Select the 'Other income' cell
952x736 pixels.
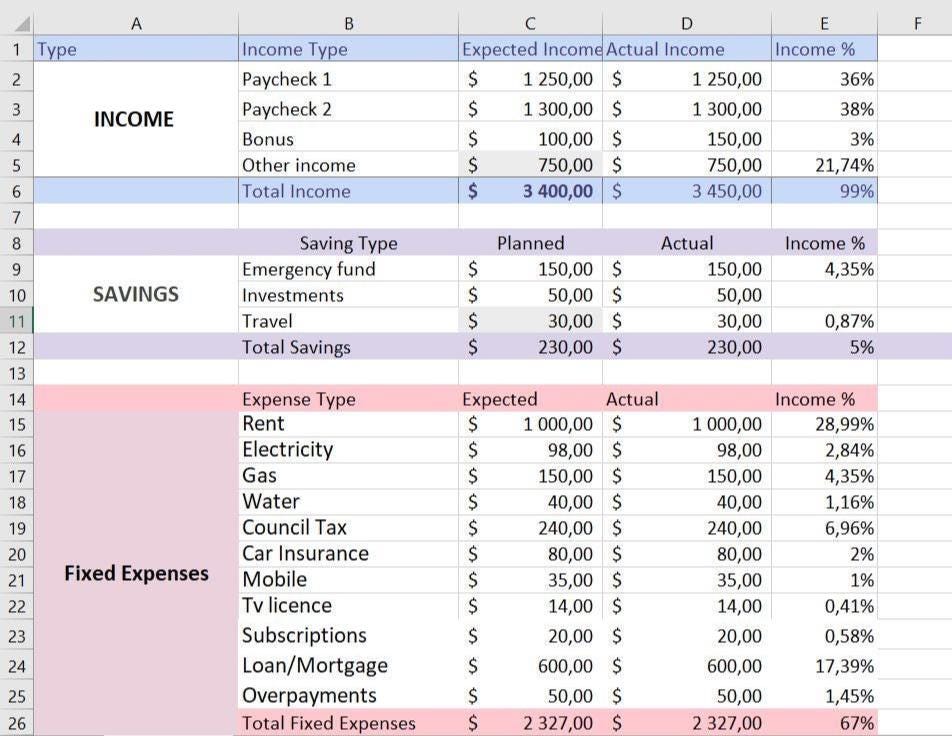348,165
